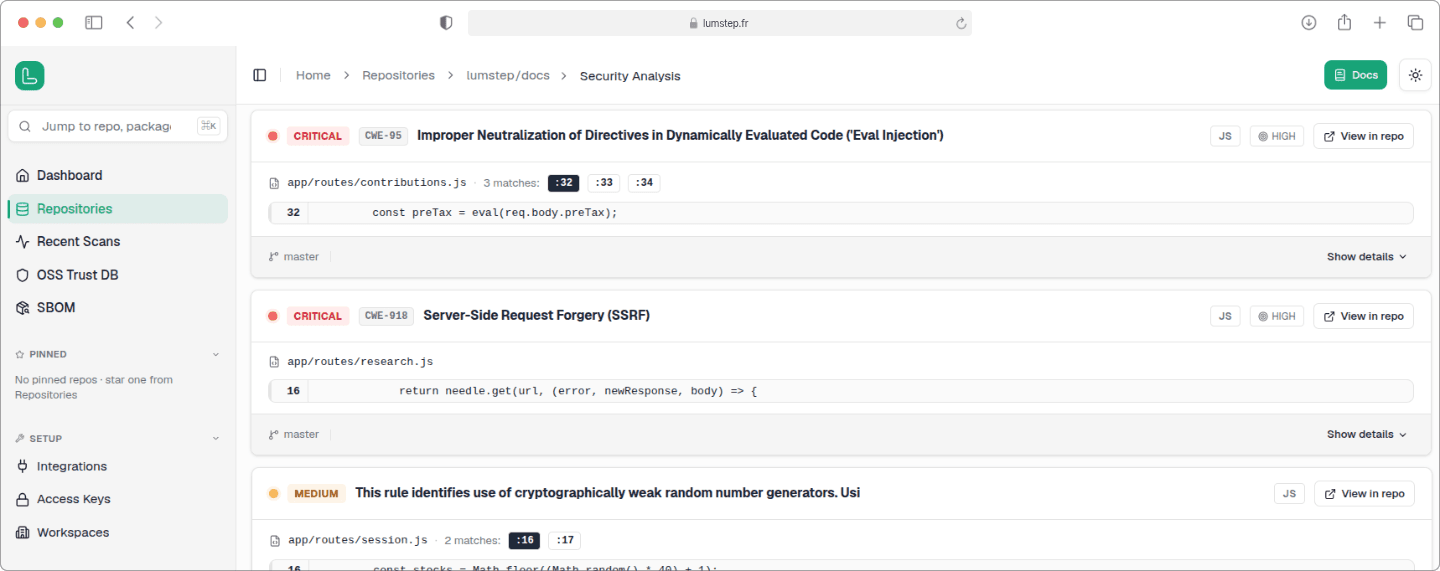Click the lumstep.fr address bar
The image size is (1440, 571).
coord(720,23)
